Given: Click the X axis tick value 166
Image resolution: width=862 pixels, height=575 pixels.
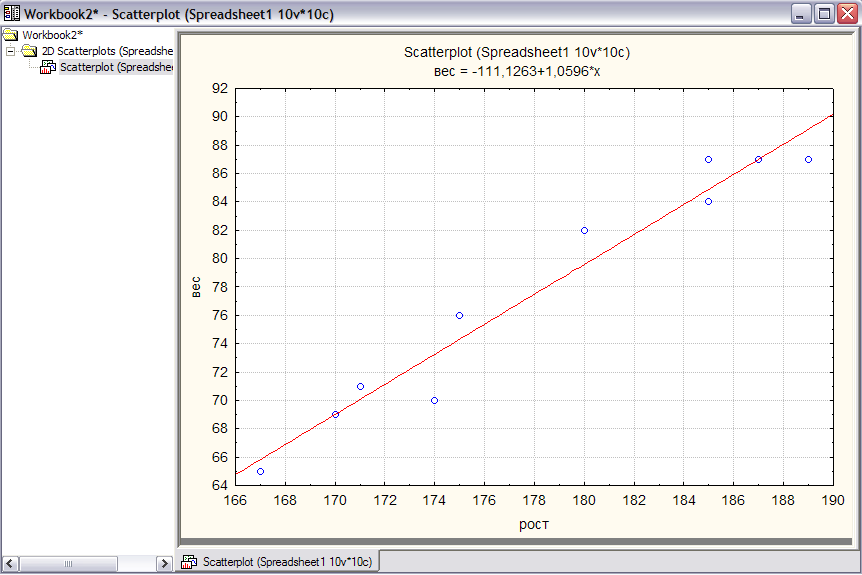Looking at the screenshot, I should click(235, 500).
